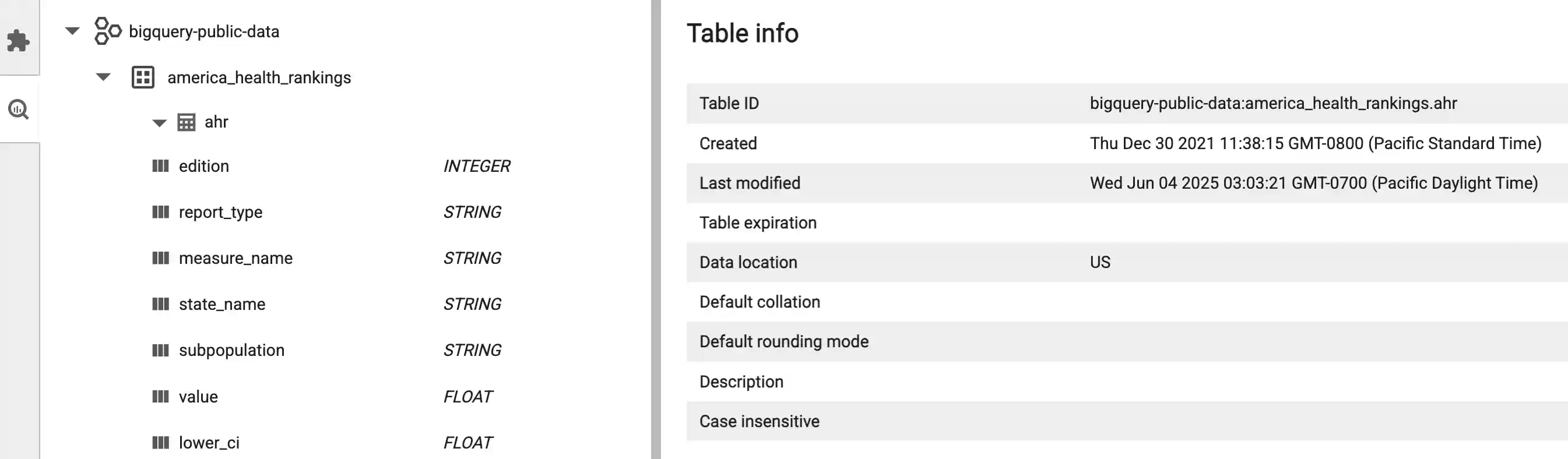Image resolution: width=1568 pixels, height=459 pixels.
Task: Click the ahr table icon
Action: (187, 122)
